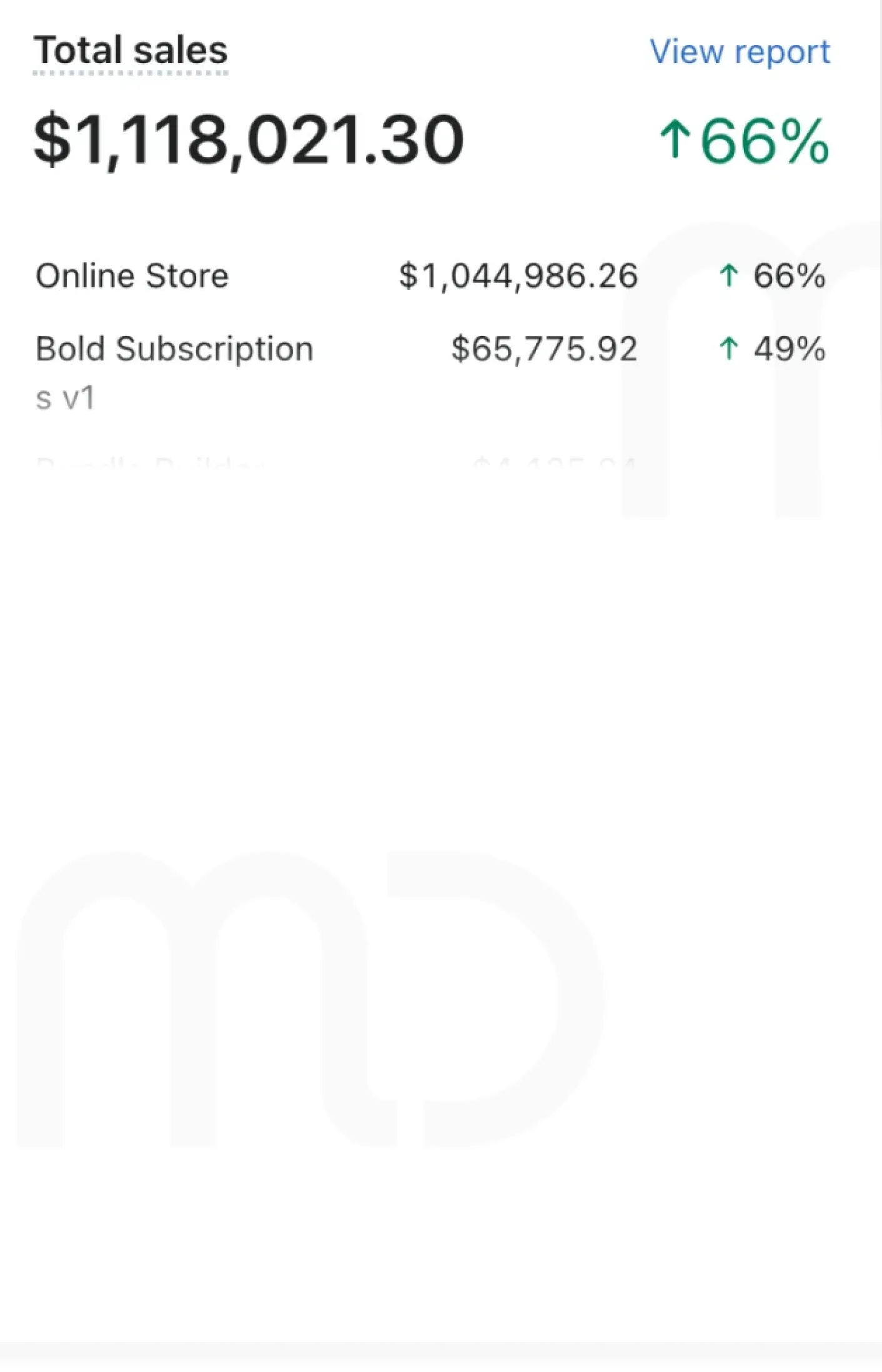This screenshot has height=1372, width=882.
Task: Click the up arrow beside Bold Subscriptions' percentage
Action: pos(729,349)
